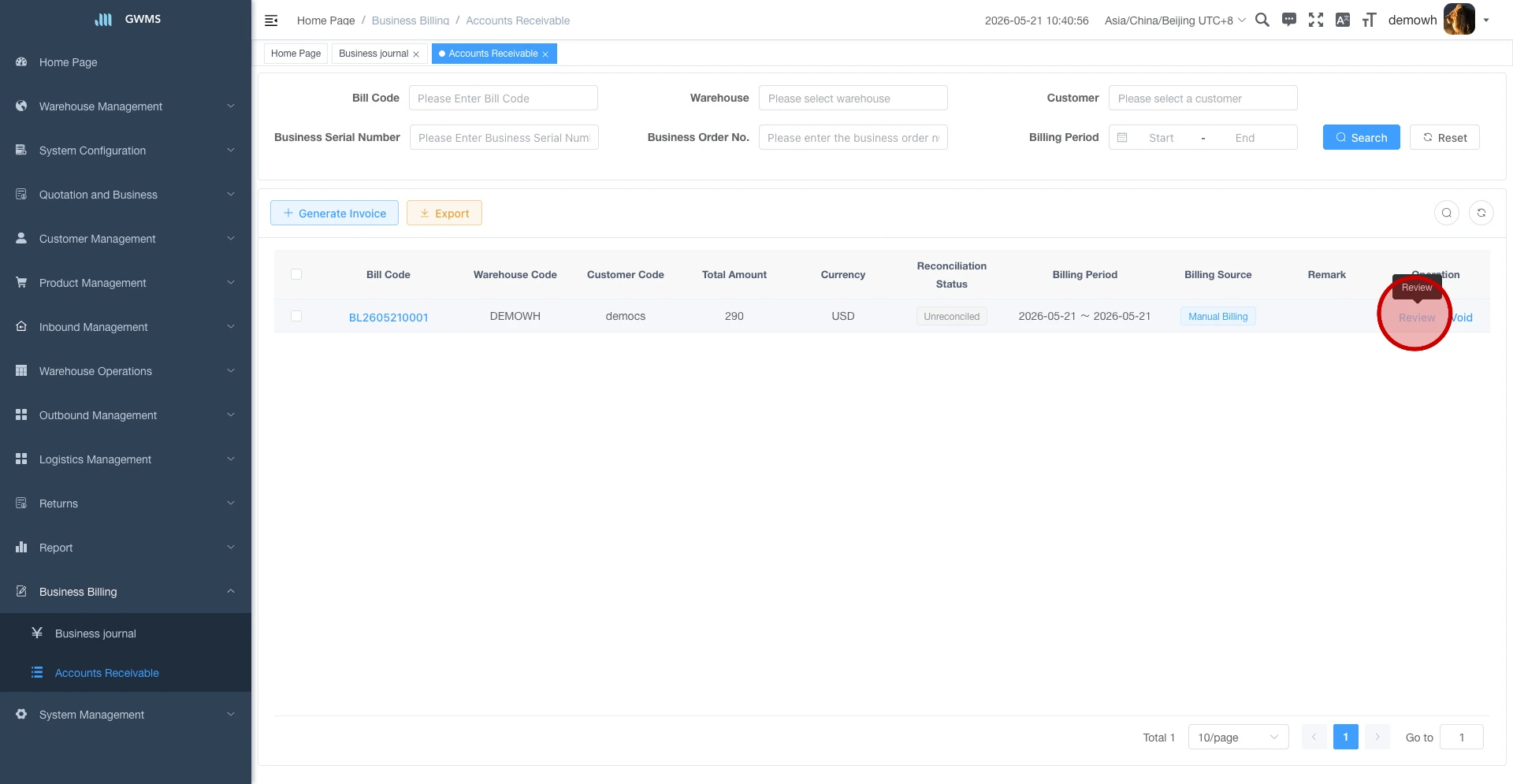Toggle search panel with round magnifier button

pos(1447,213)
